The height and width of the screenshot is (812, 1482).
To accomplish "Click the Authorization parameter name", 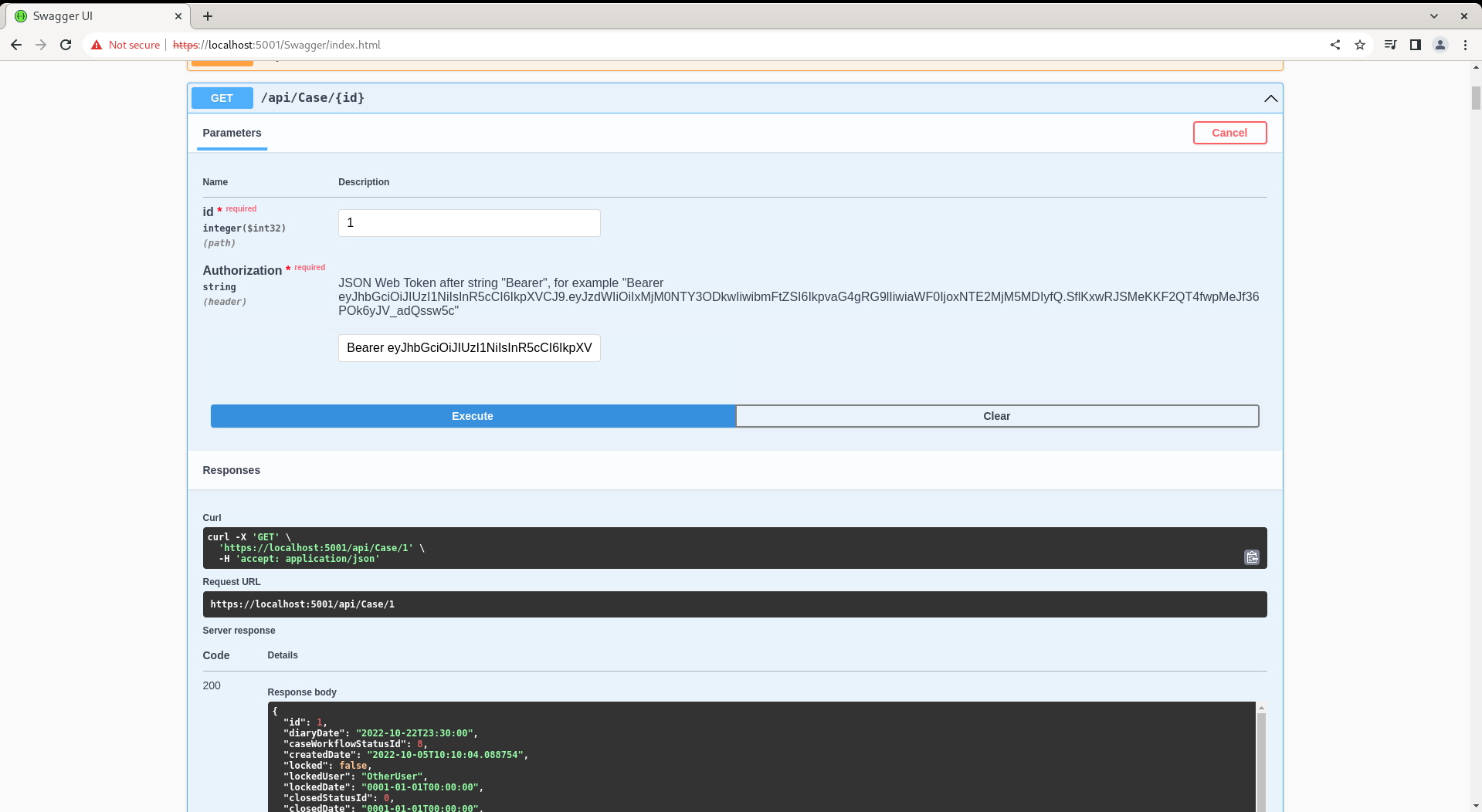I will [242, 270].
